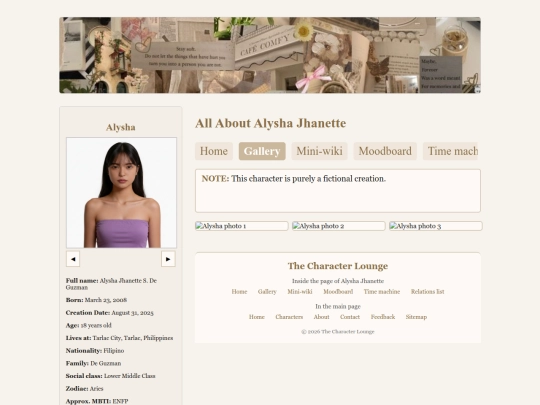Viewport: 540px width, 405px height.
Task: Click the collage banner image
Action: 270,55
